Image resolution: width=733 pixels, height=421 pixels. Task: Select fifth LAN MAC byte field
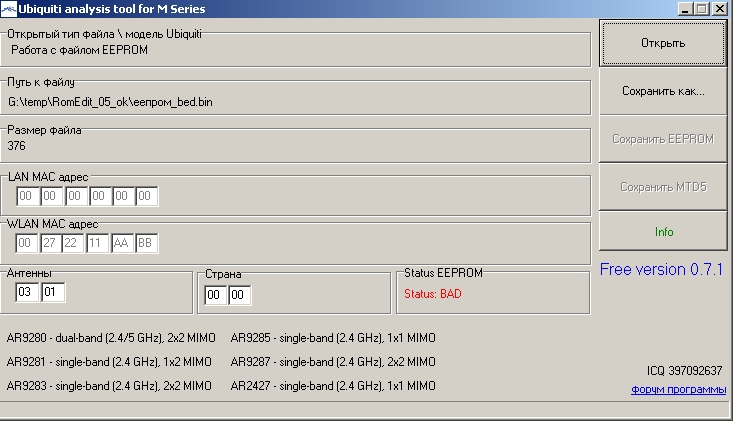coord(123,196)
